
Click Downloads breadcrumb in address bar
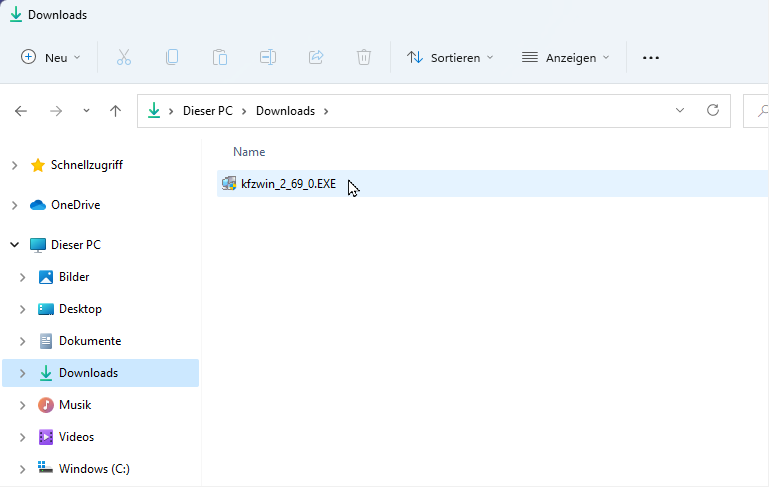(x=285, y=111)
